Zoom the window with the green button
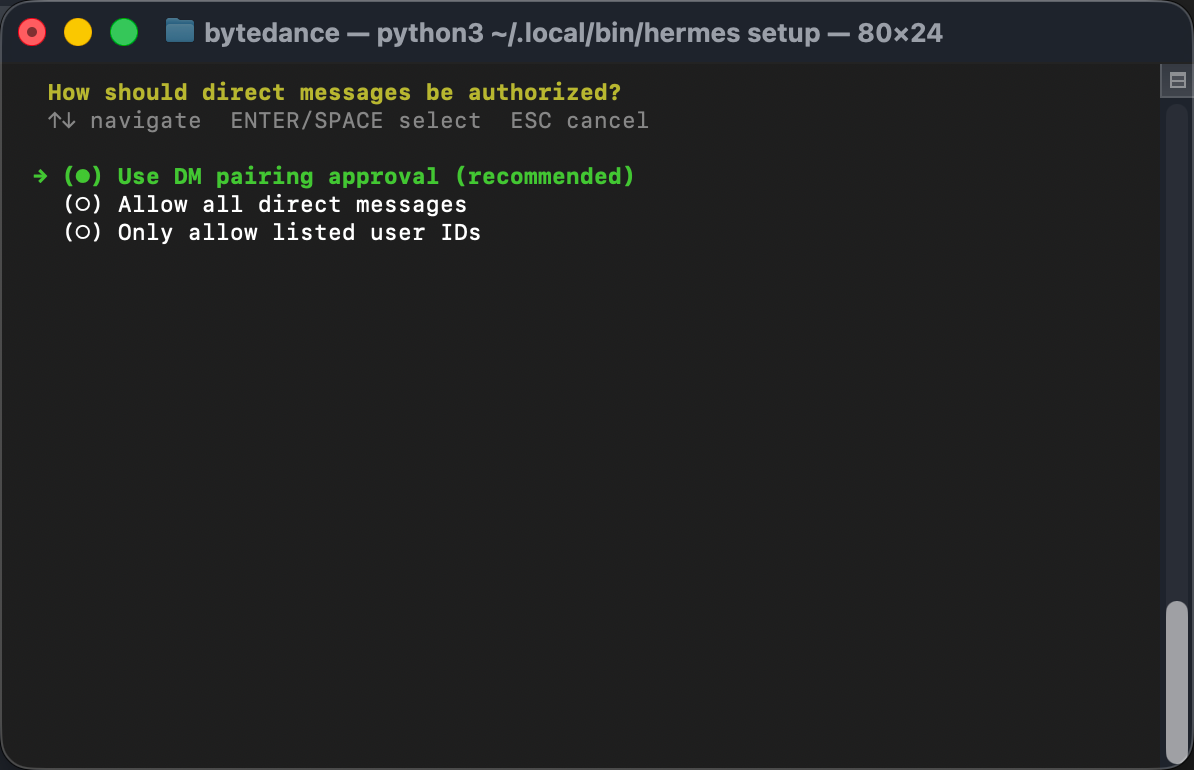Viewport: 1194px width, 770px height. point(124,32)
